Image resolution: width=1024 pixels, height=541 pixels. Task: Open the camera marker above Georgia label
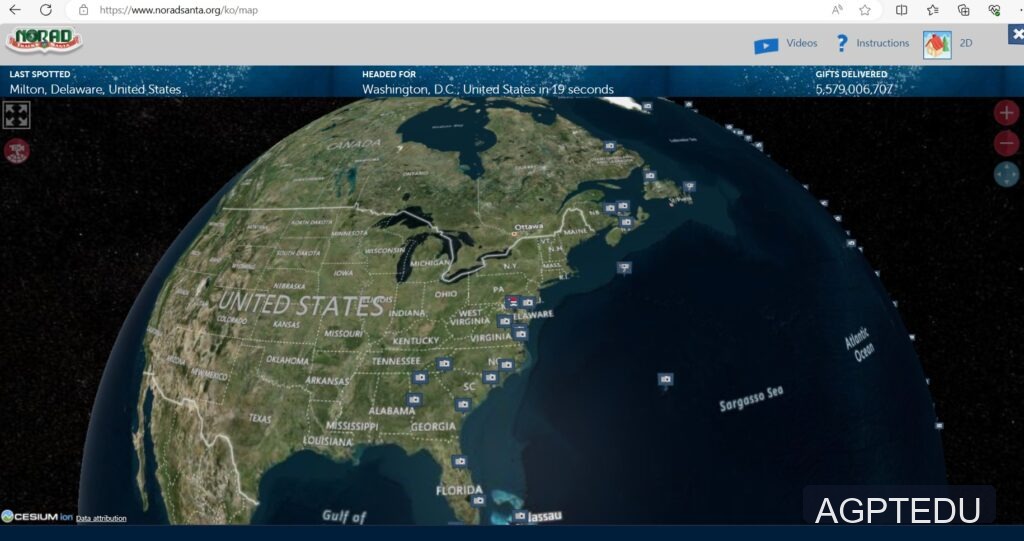[x=463, y=404]
